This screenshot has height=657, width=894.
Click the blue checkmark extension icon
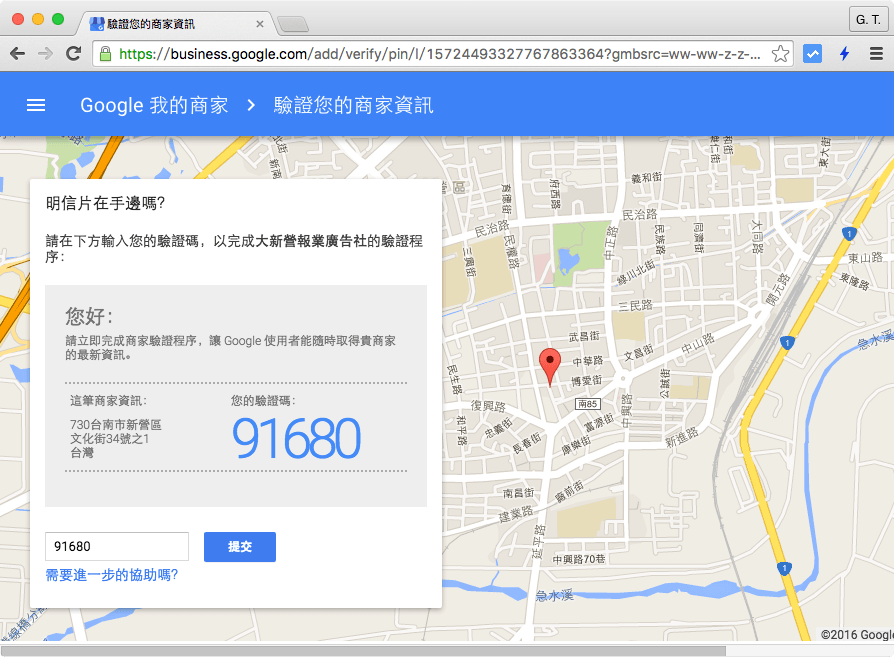coord(812,55)
